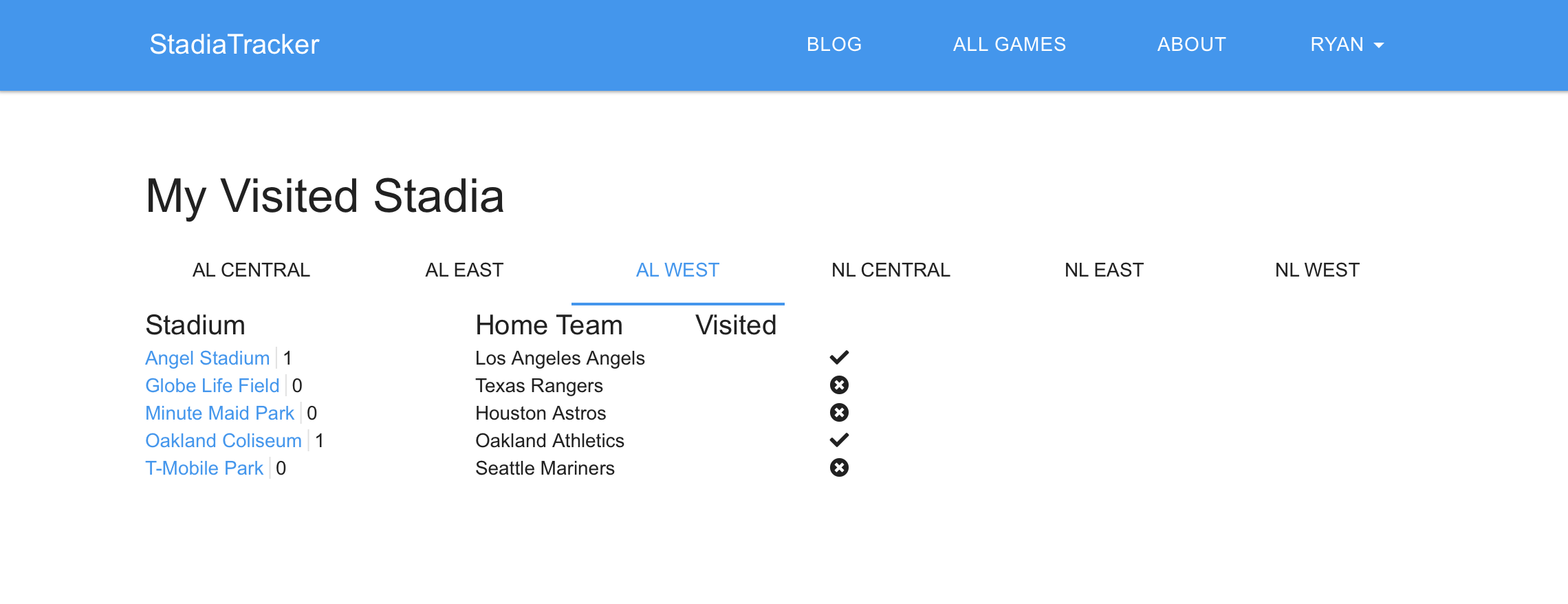
Task: Open the NL CENTRAL division tab
Action: click(891, 270)
